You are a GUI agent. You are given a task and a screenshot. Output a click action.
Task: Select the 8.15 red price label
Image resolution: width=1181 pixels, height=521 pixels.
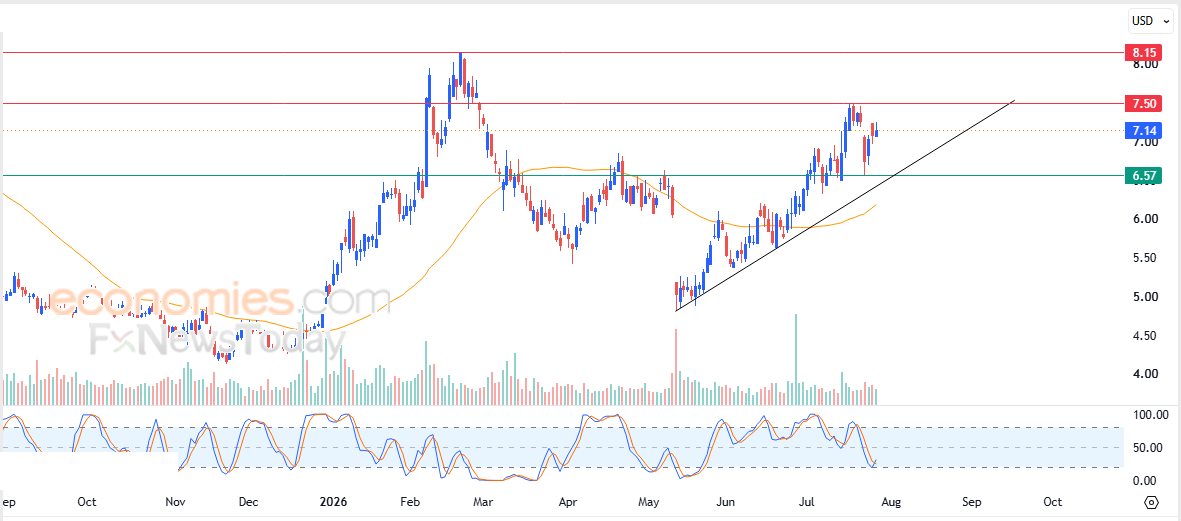tap(1143, 53)
